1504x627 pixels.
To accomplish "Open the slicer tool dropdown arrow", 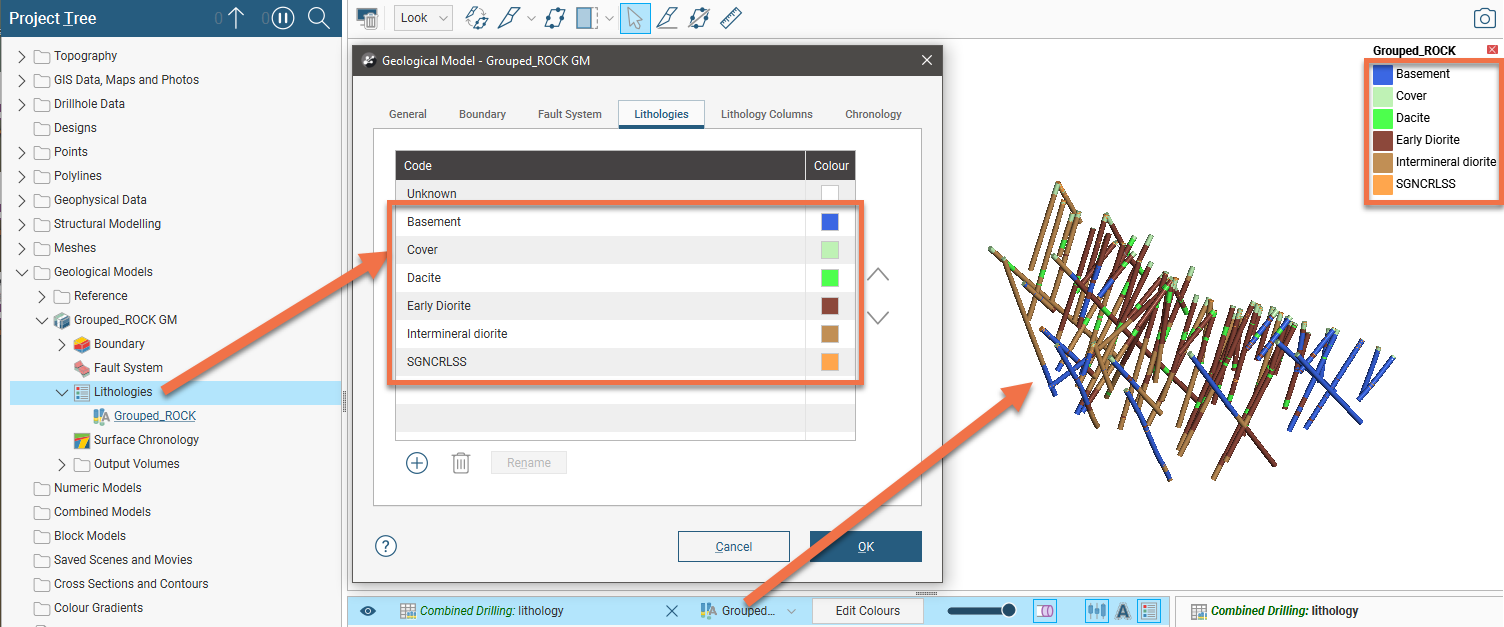I will pos(531,18).
